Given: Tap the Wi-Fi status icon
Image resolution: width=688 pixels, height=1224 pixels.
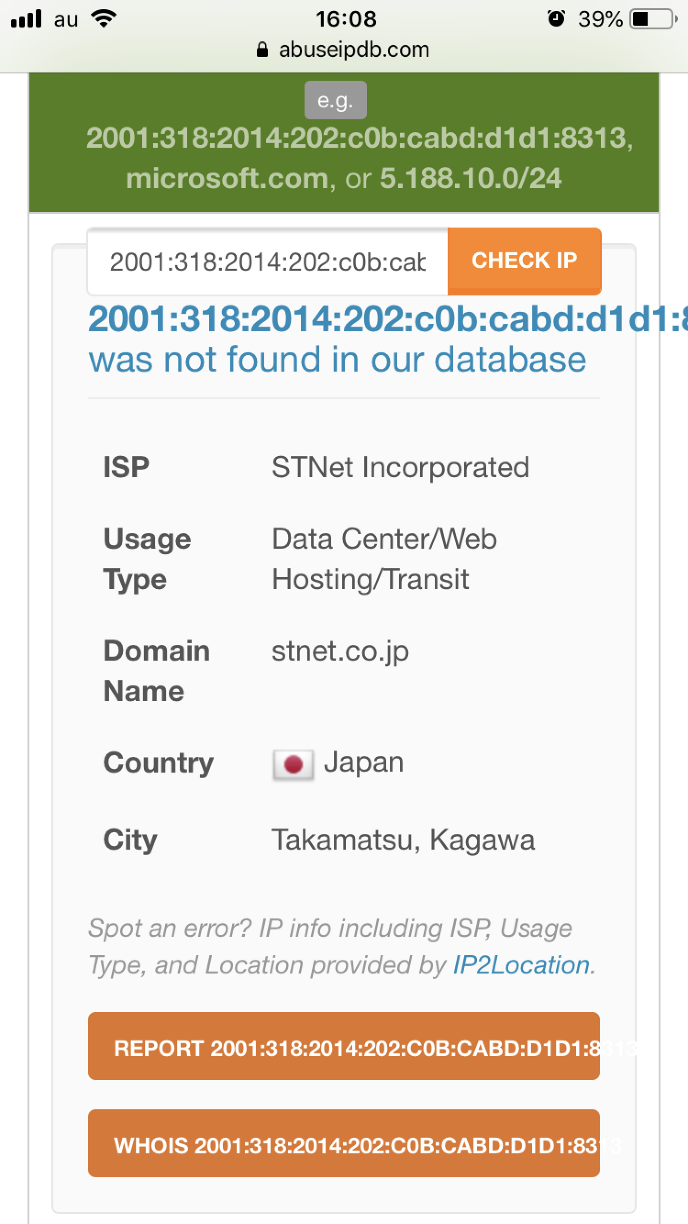Looking at the screenshot, I should coord(102,19).
